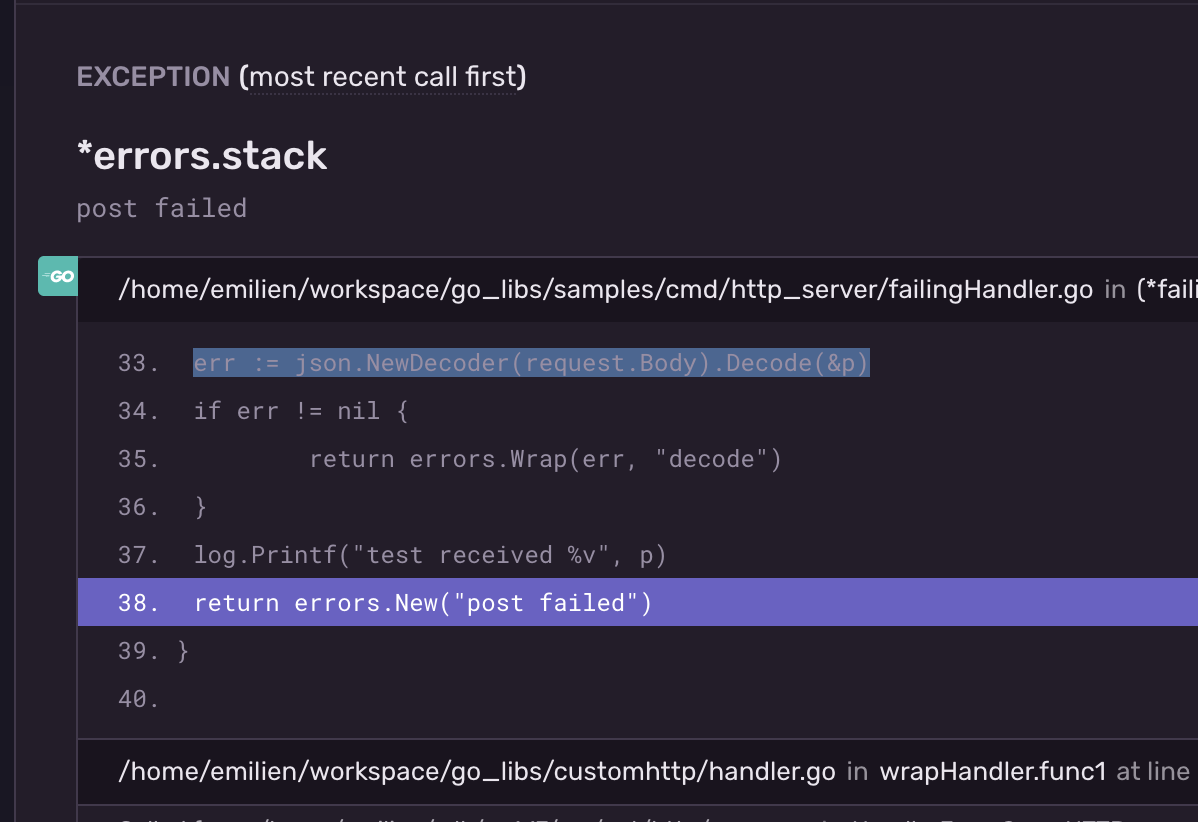This screenshot has width=1198, height=822.
Task: Click the Go platform icon
Action: [58, 276]
